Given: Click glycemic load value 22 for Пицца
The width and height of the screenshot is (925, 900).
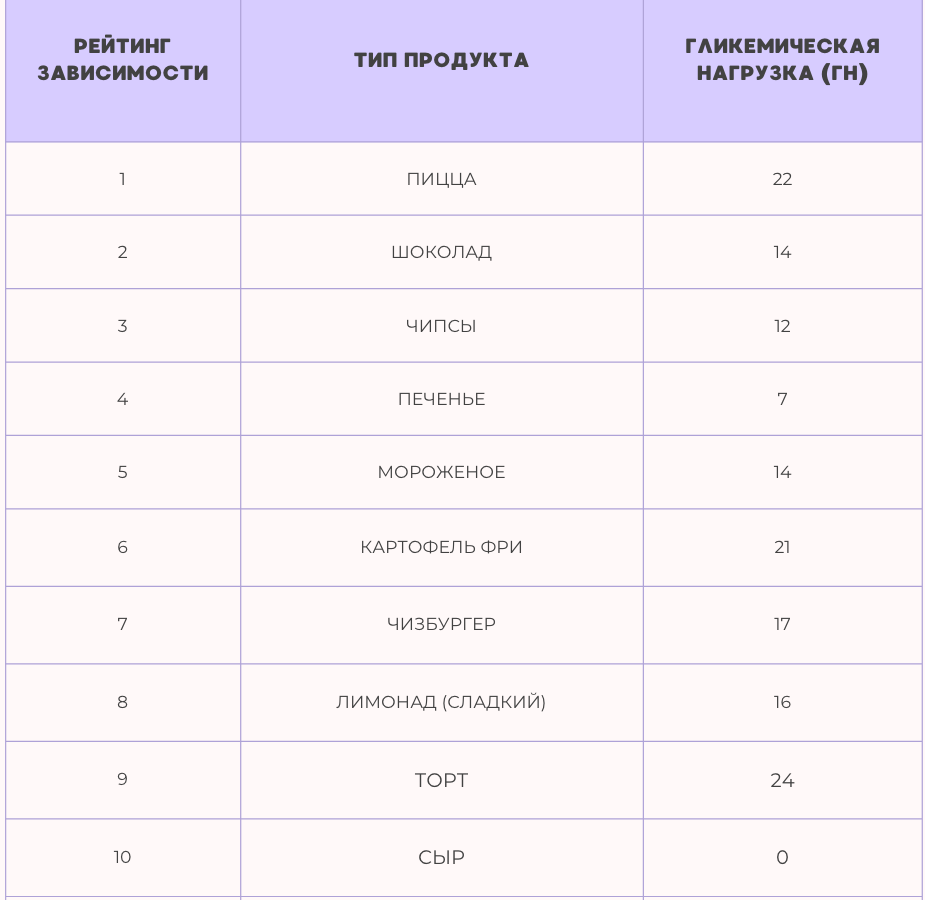Looking at the screenshot, I should coord(782,179).
